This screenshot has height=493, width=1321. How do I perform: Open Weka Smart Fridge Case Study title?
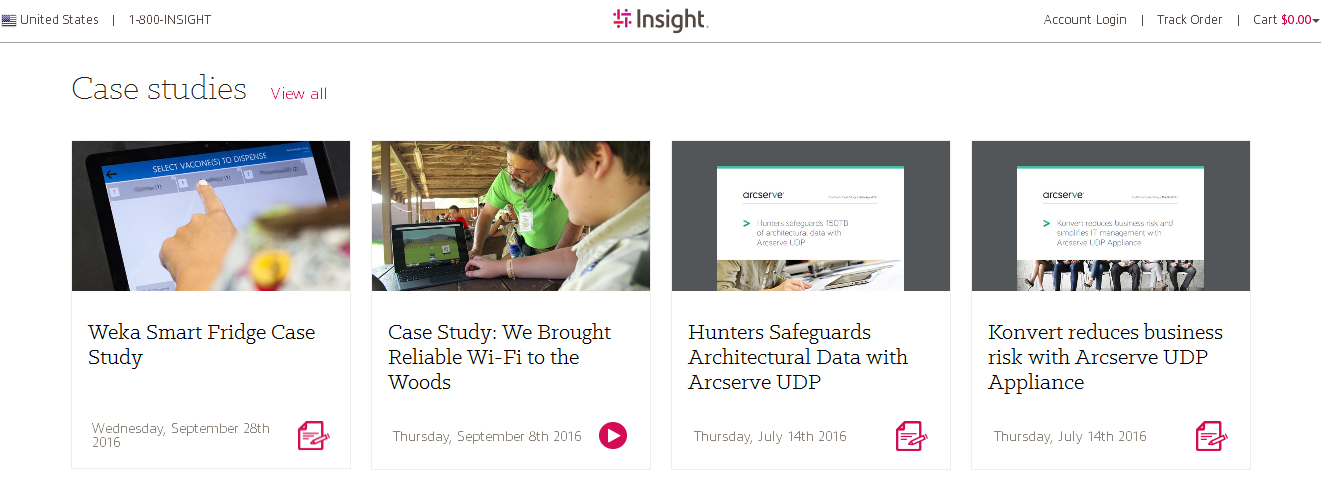point(201,345)
